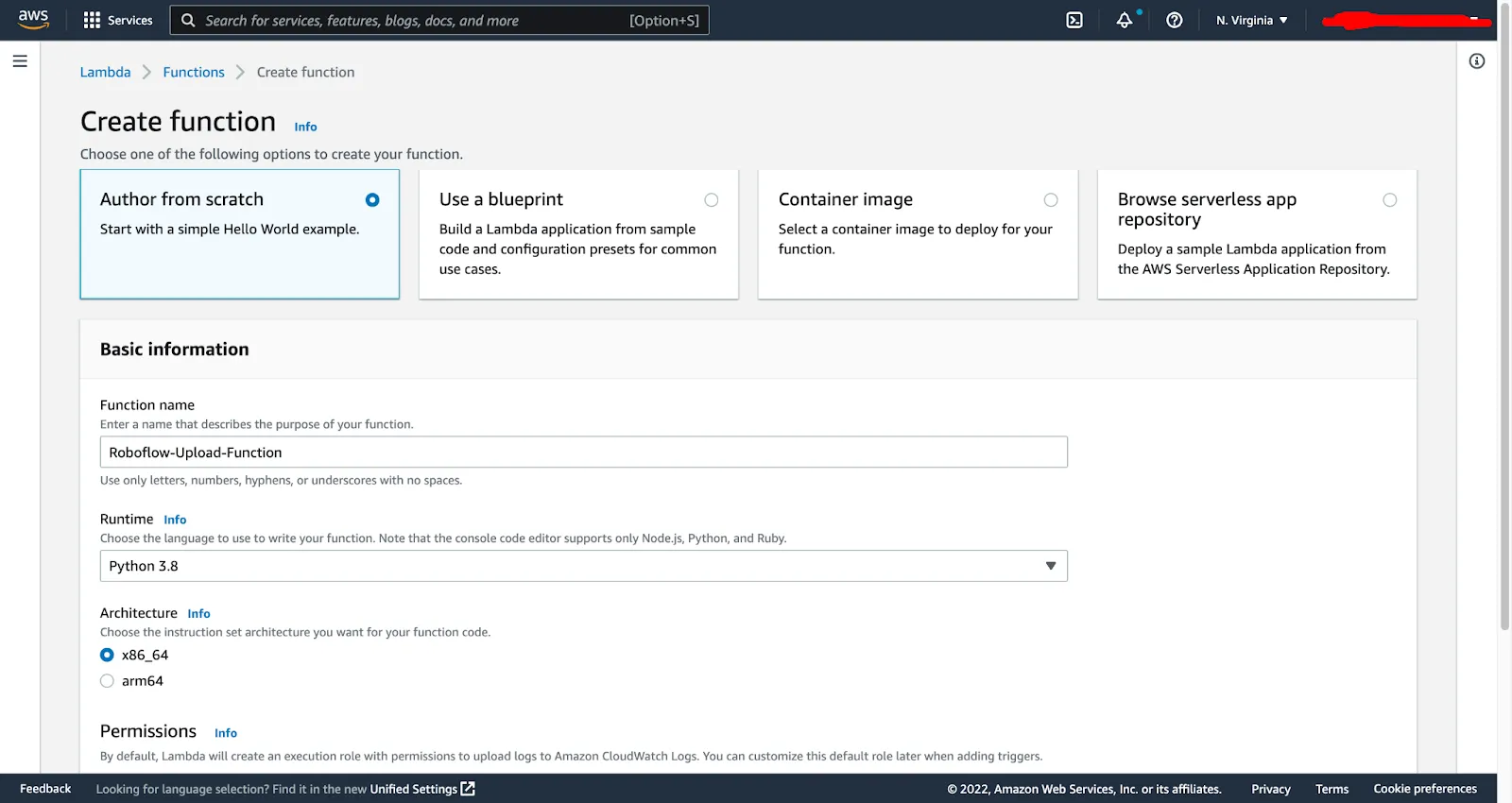Open Cookie preferences

tap(1425, 789)
